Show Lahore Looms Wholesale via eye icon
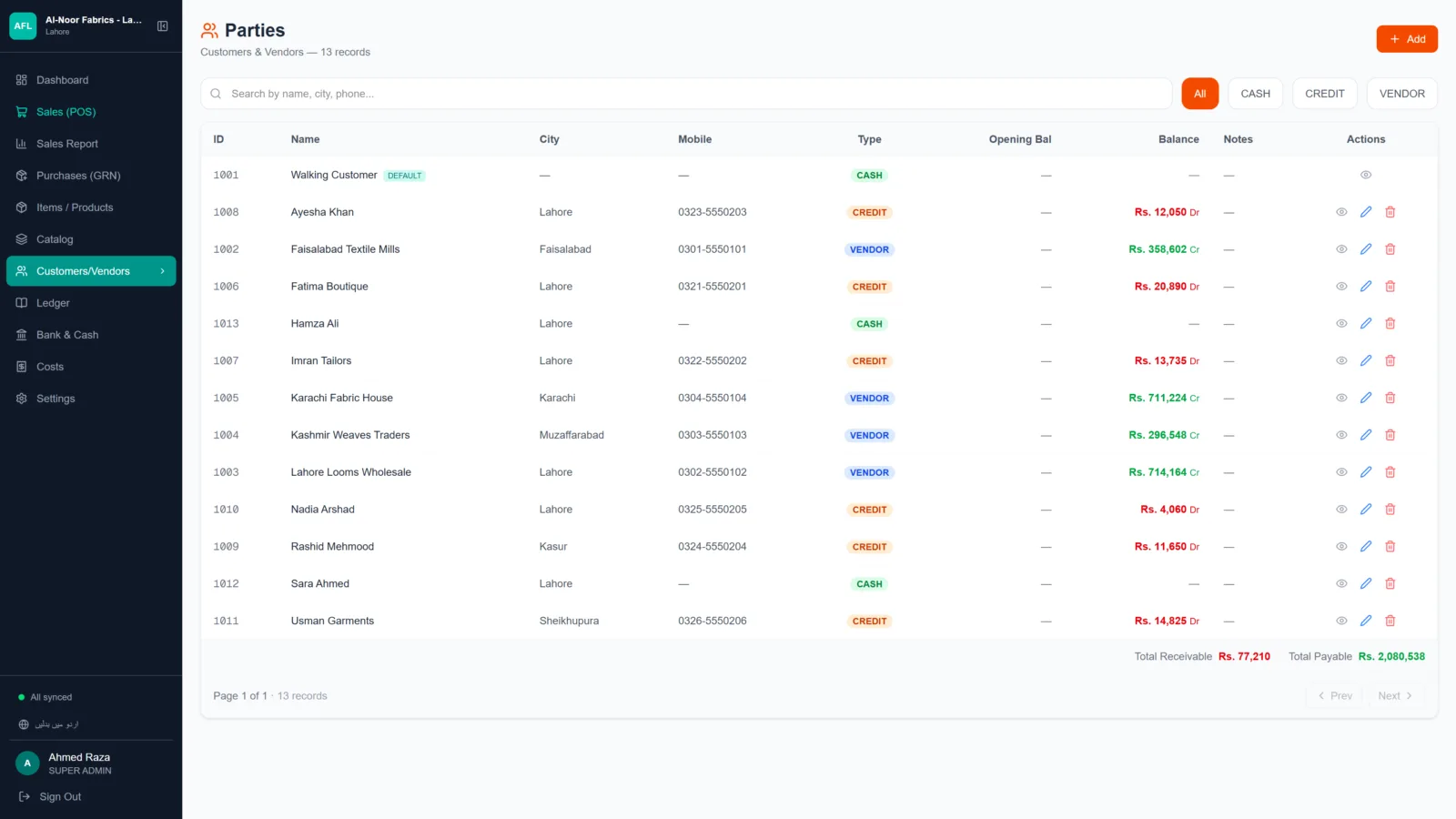This screenshot has height=819, width=1456. coord(1341,472)
